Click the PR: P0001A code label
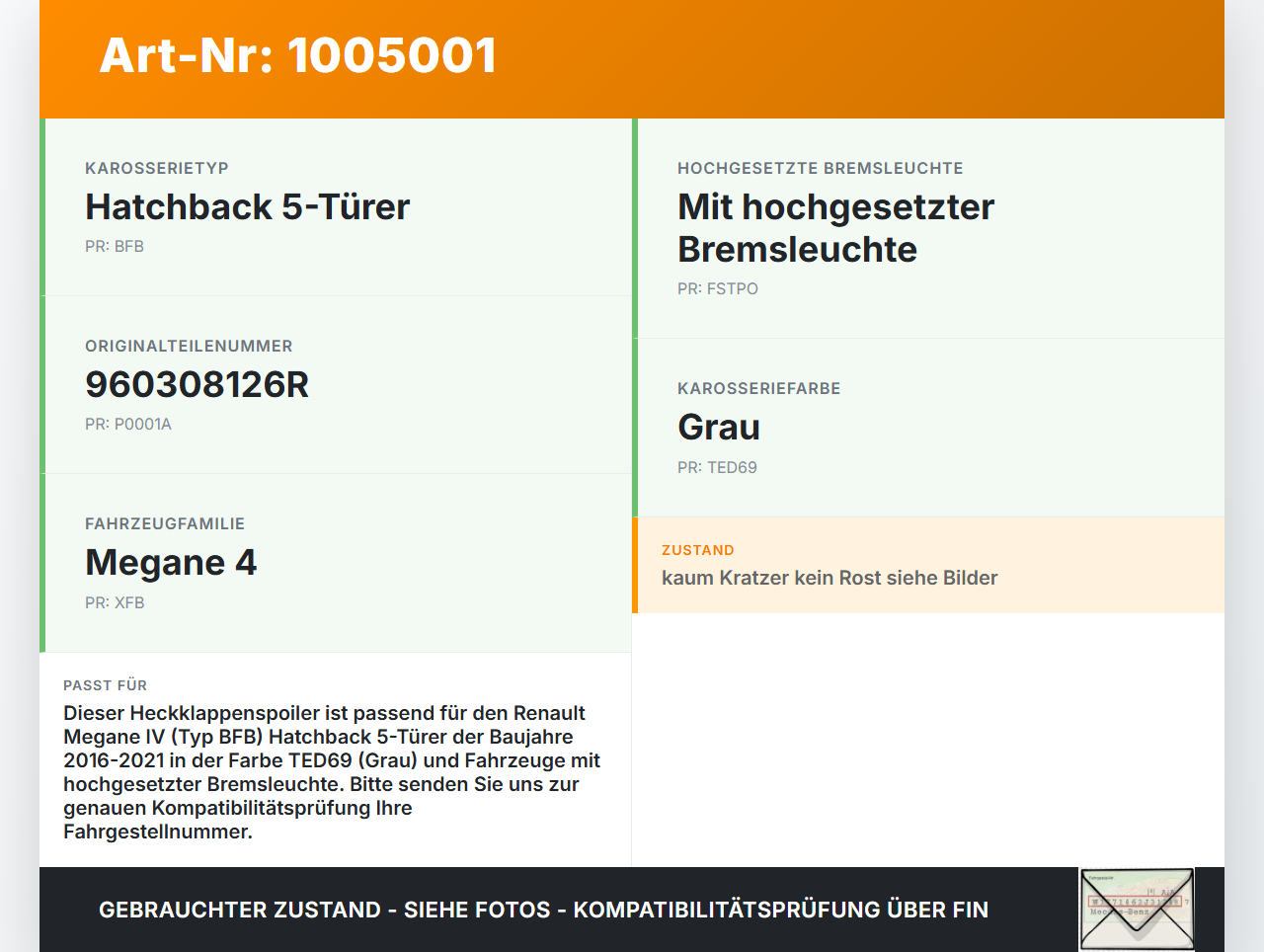This screenshot has width=1264, height=952. [x=128, y=424]
